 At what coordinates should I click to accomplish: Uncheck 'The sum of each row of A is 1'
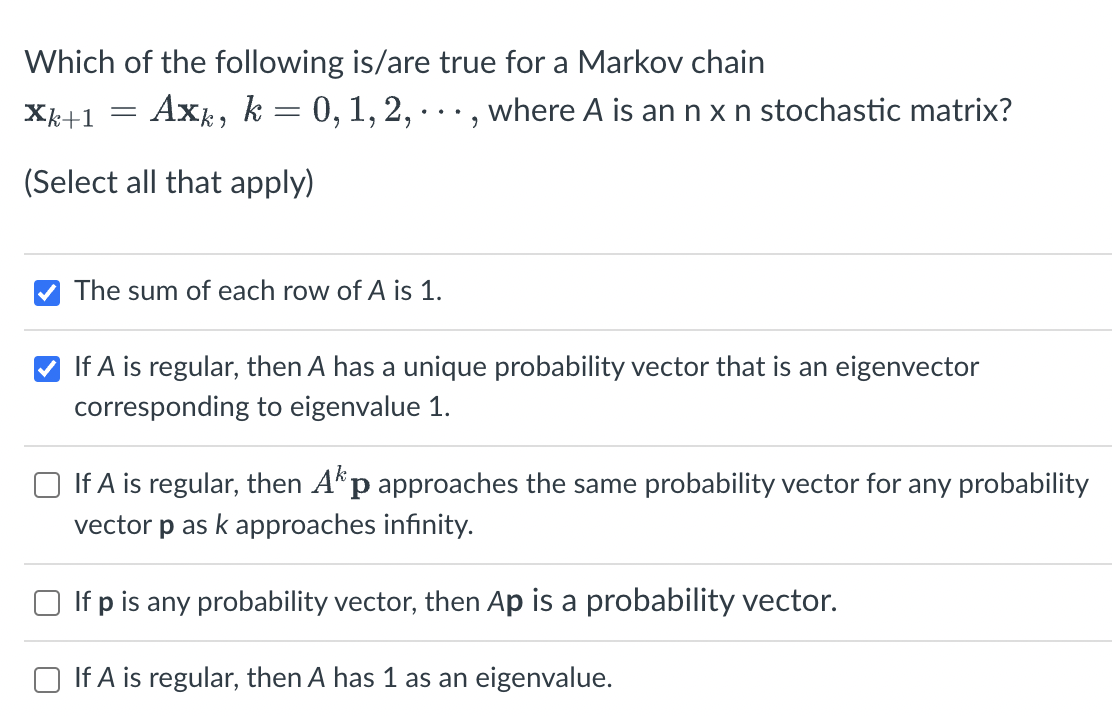pyautogui.click(x=46, y=292)
